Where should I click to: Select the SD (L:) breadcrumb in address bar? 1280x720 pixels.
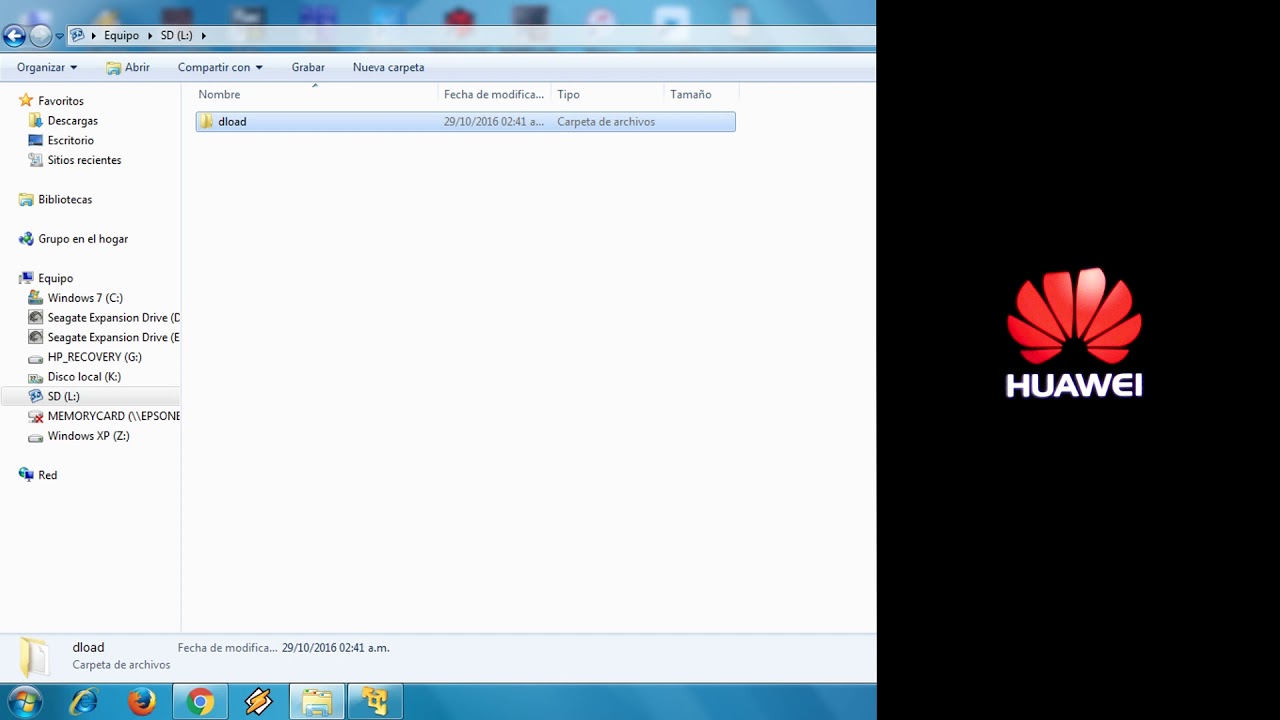pyautogui.click(x=176, y=35)
